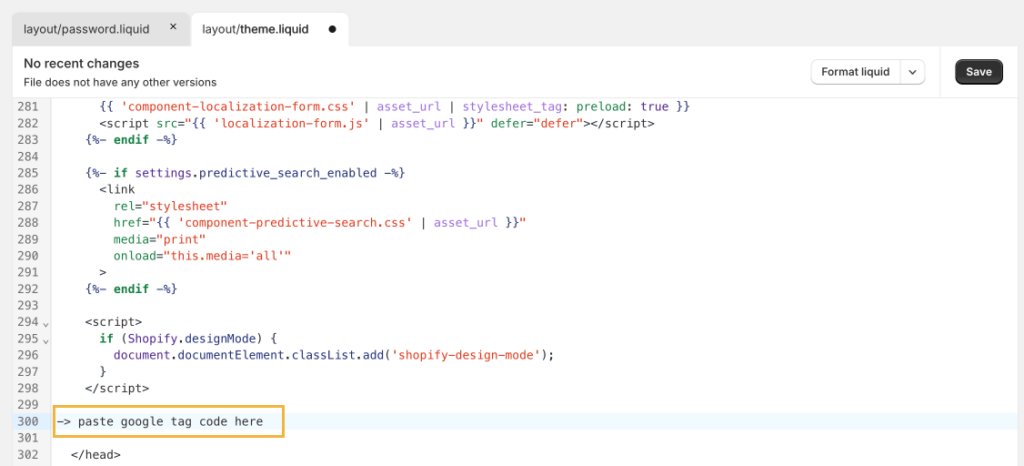
Task: Click settings.predictive_search_enabled on line 285
Action: pos(255,173)
